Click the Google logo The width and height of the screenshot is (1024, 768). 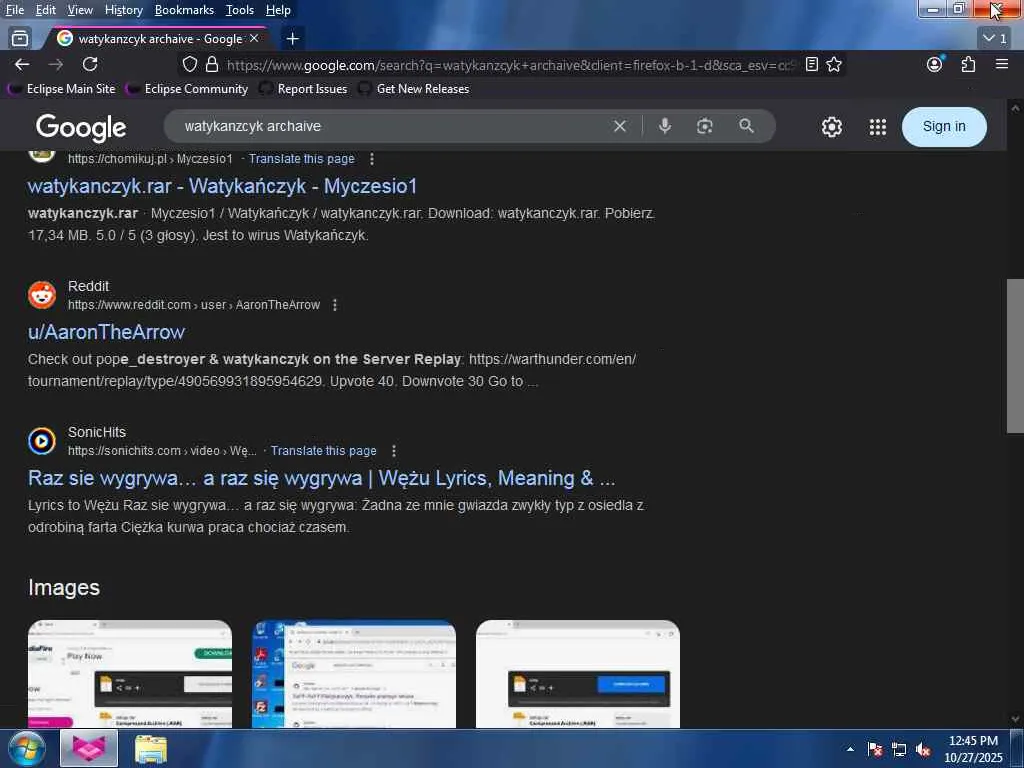click(x=81, y=128)
